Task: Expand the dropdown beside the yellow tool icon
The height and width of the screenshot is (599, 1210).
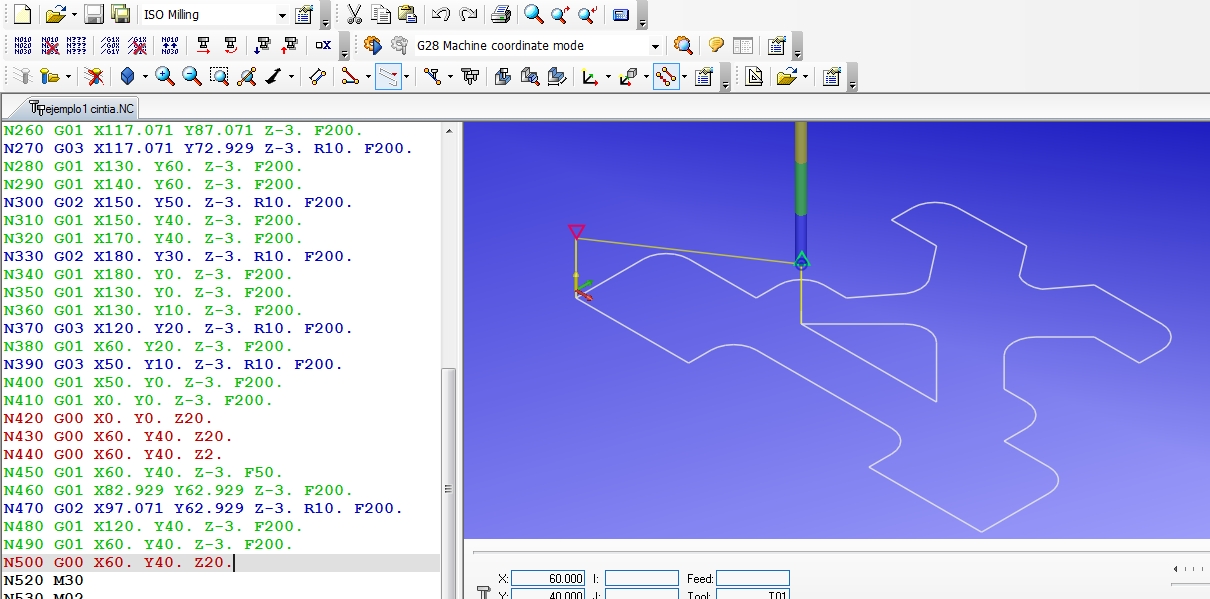Action: [x=68, y=76]
